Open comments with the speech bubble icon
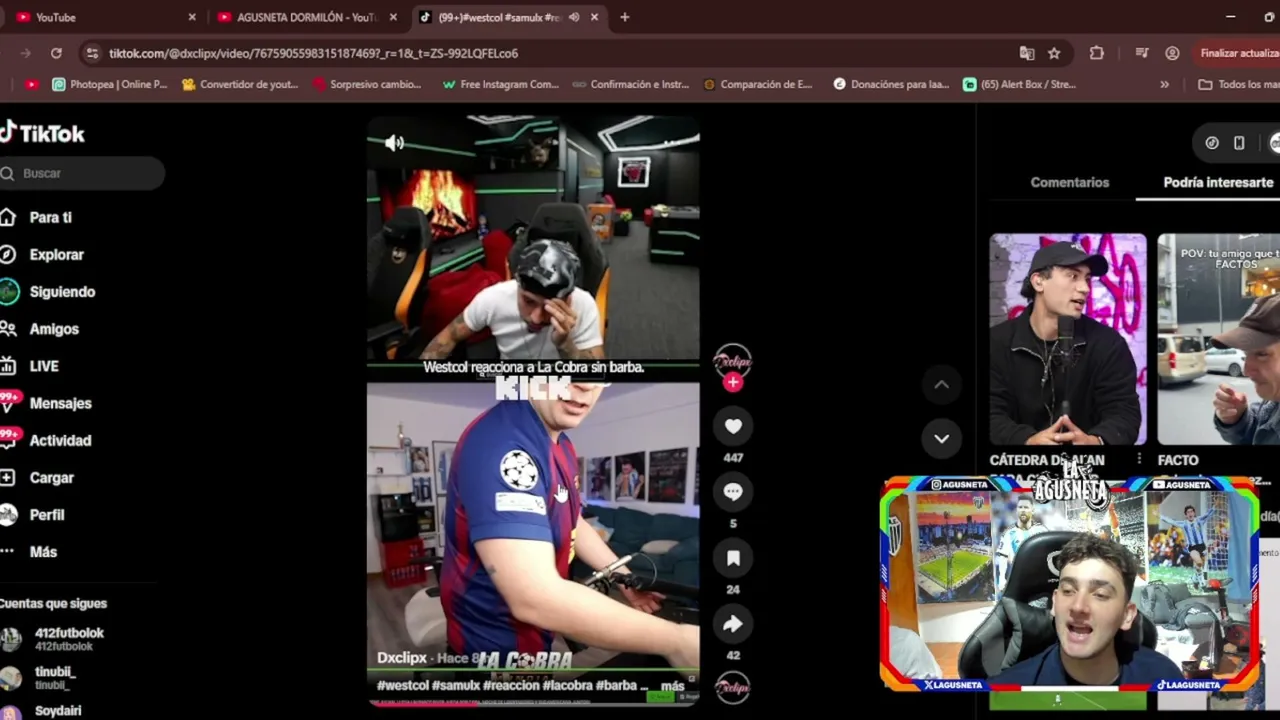 tap(733, 492)
